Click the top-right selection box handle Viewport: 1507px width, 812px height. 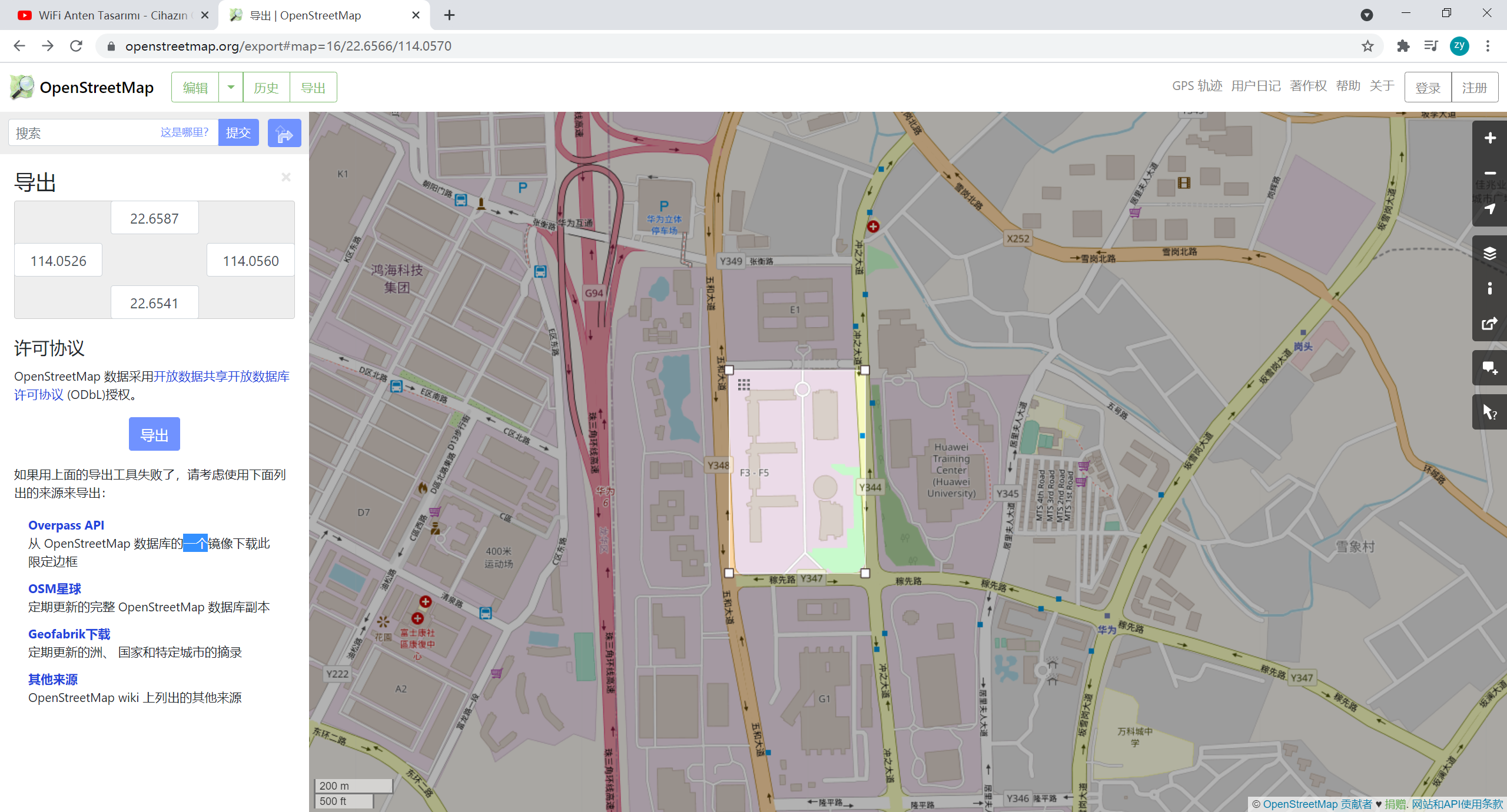coord(865,370)
